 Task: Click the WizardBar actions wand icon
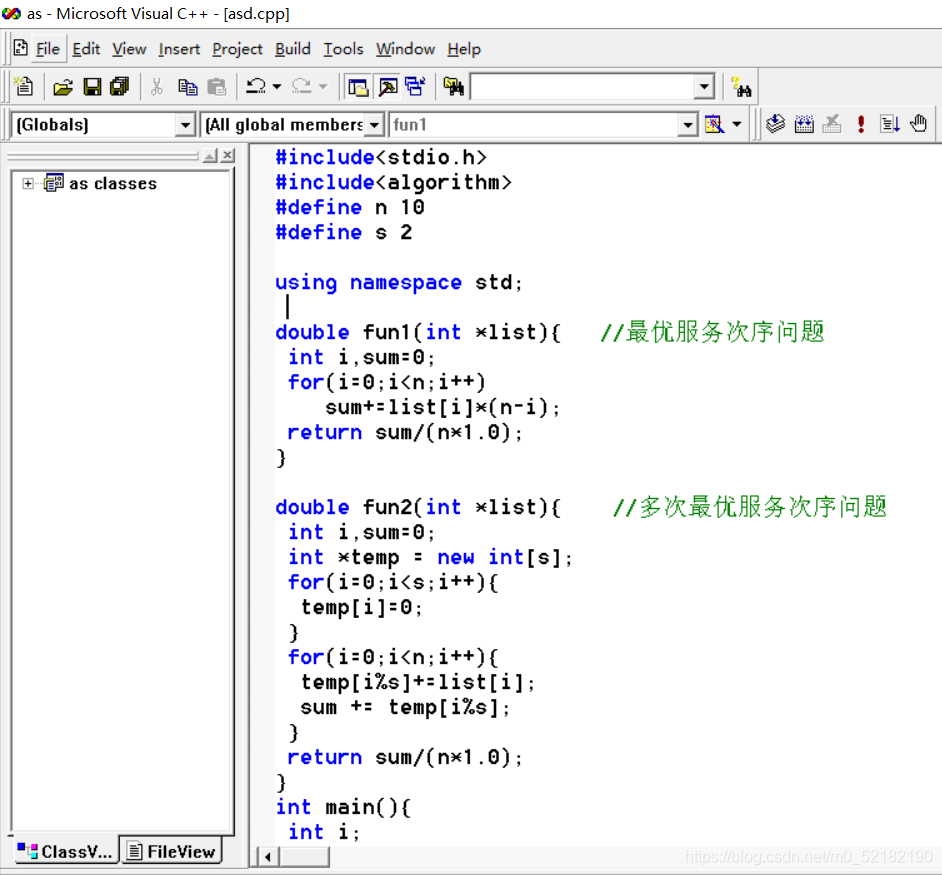(x=714, y=124)
